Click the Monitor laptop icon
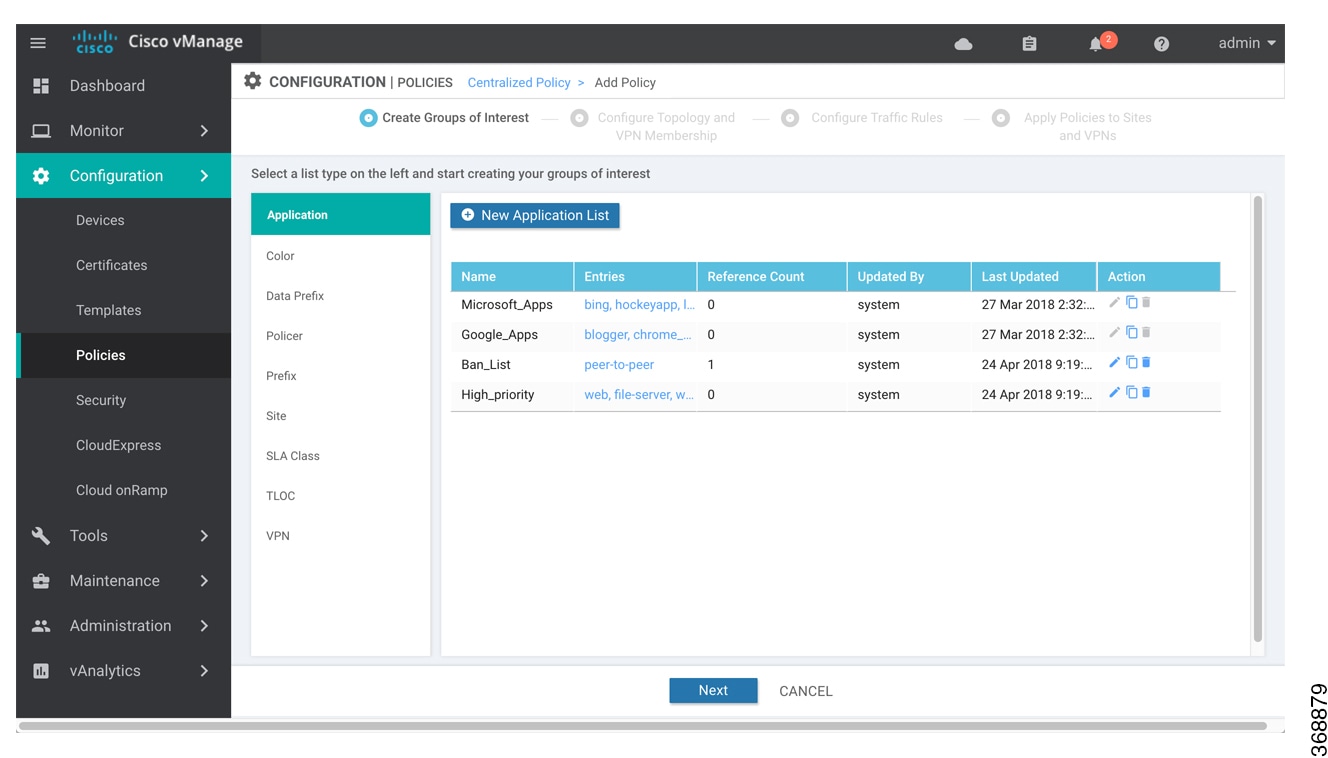Screen dimensions: 1328x758 (41, 131)
